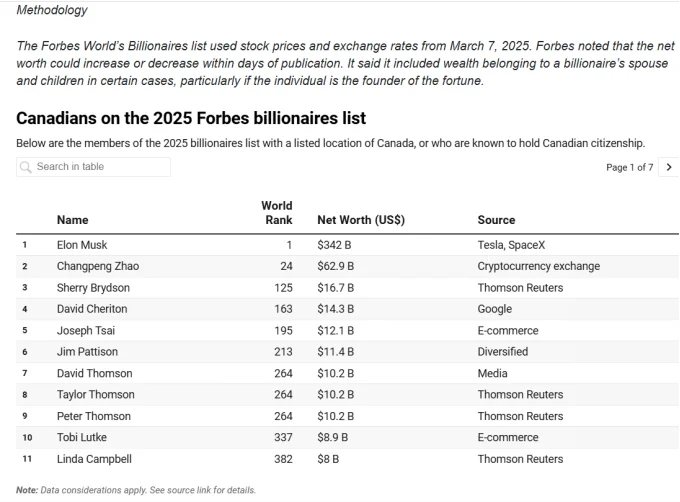Sort by World Rank column header
This screenshot has height=502, width=680.
tap(277, 213)
